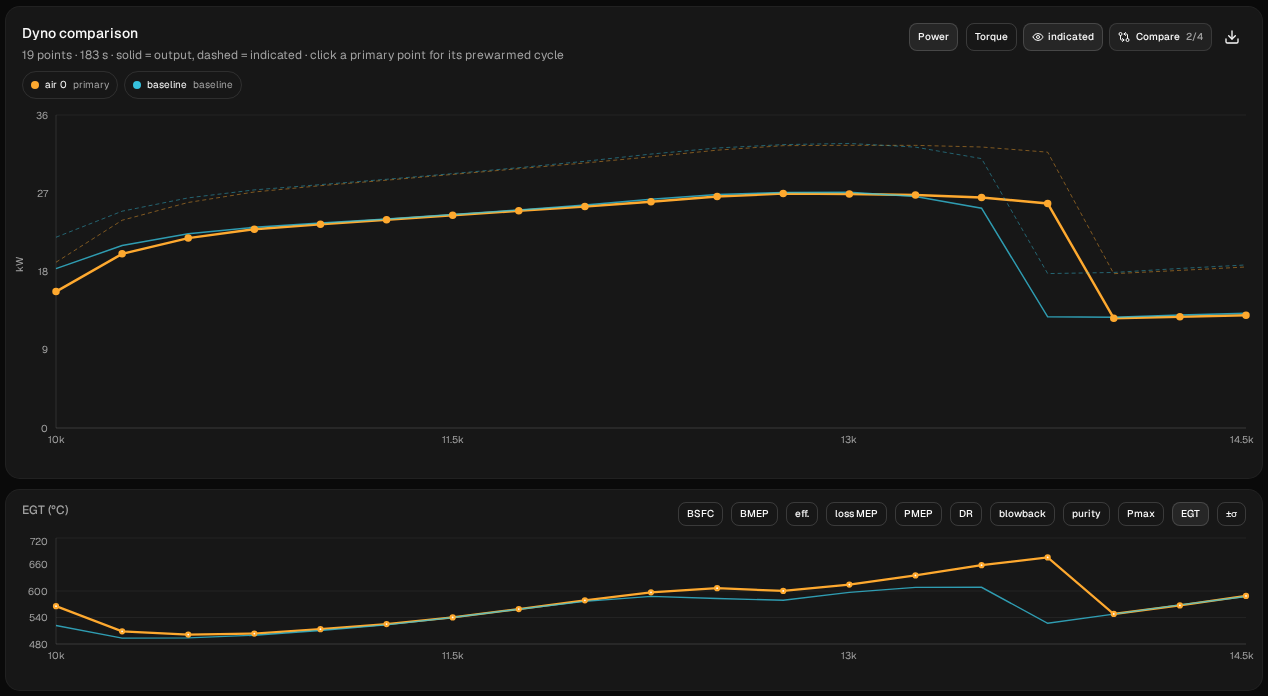Click the first orange EGT point at 10k
This screenshot has width=1268, height=696.
pos(56,606)
